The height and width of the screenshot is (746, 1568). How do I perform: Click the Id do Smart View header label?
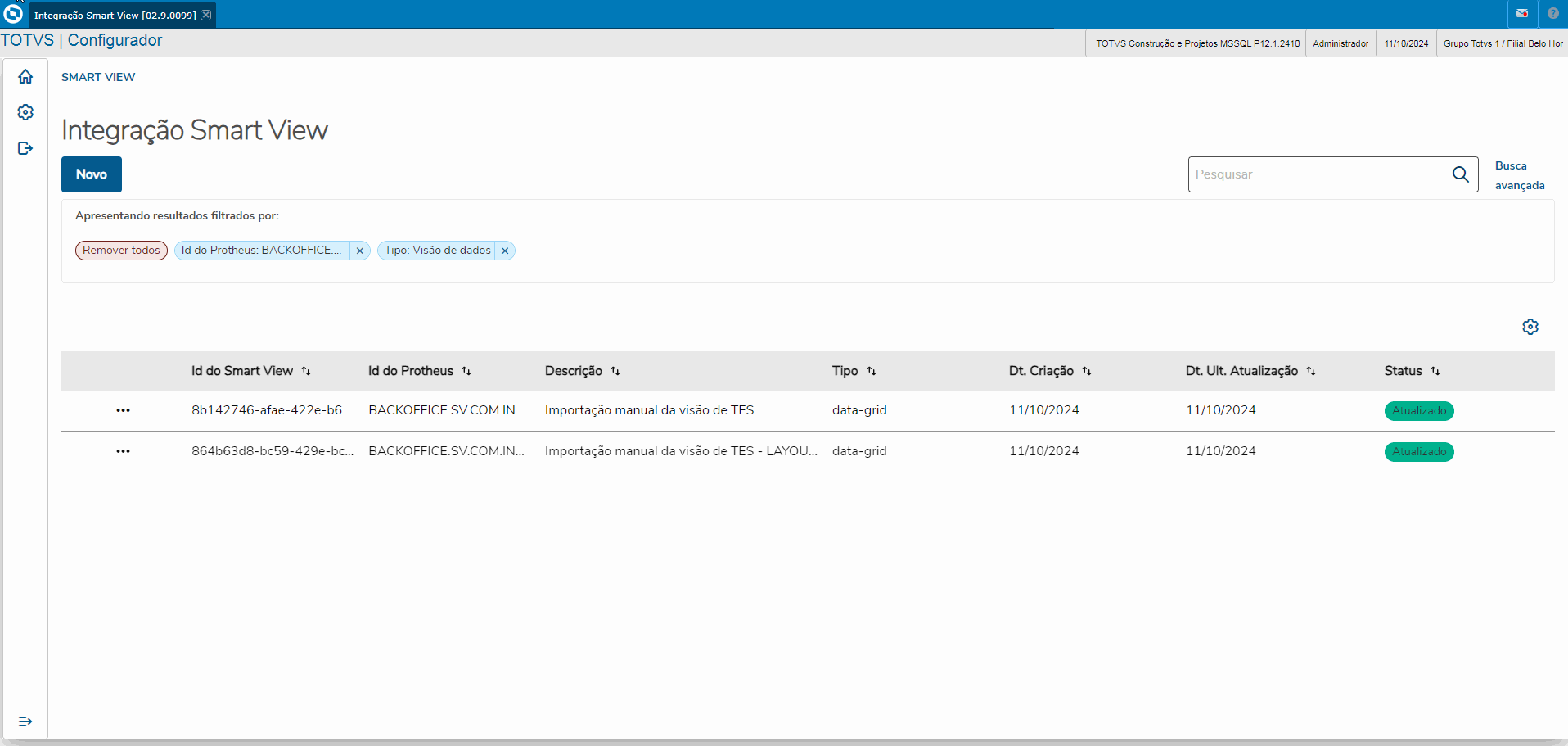tap(242, 371)
